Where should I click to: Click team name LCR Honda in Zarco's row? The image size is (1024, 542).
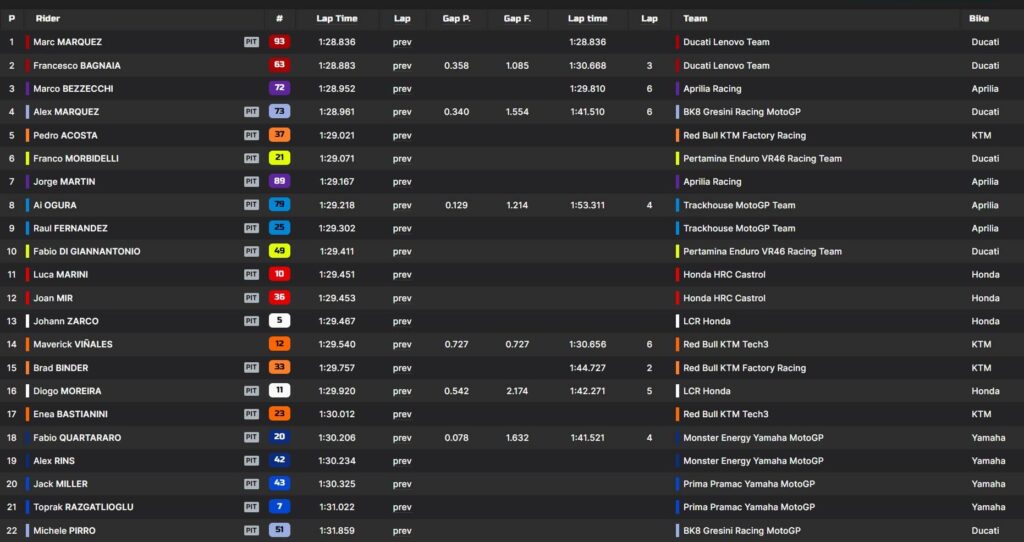(707, 321)
